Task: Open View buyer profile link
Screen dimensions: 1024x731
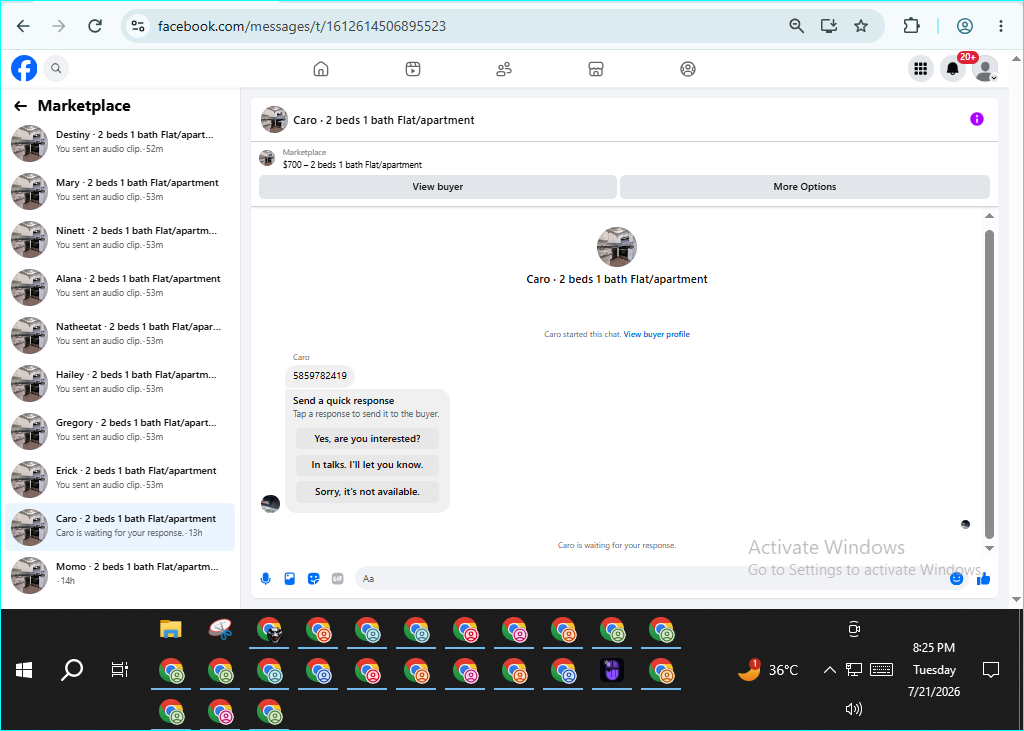Action: point(656,334)
